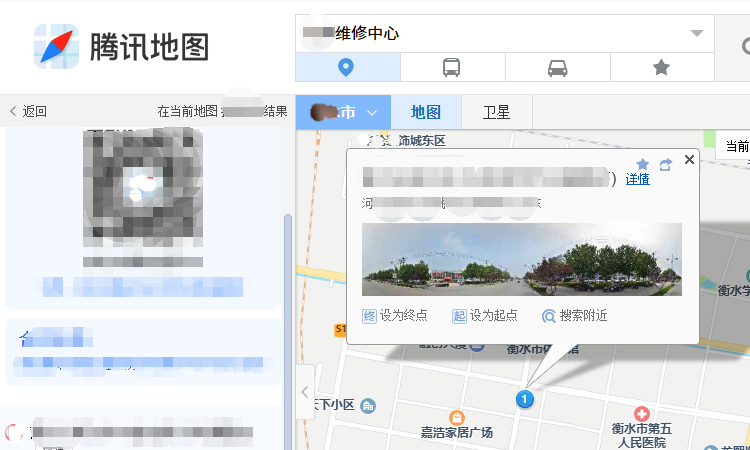
Task: Collapse the left results panel arrow
Action: (x=305, y=392)
